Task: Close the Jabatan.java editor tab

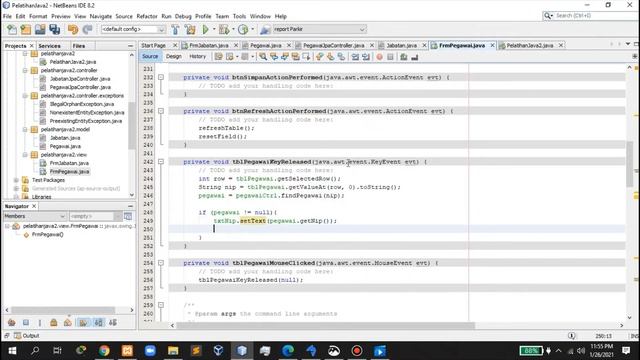Action: pyautogui.click(x=424, y=45)
